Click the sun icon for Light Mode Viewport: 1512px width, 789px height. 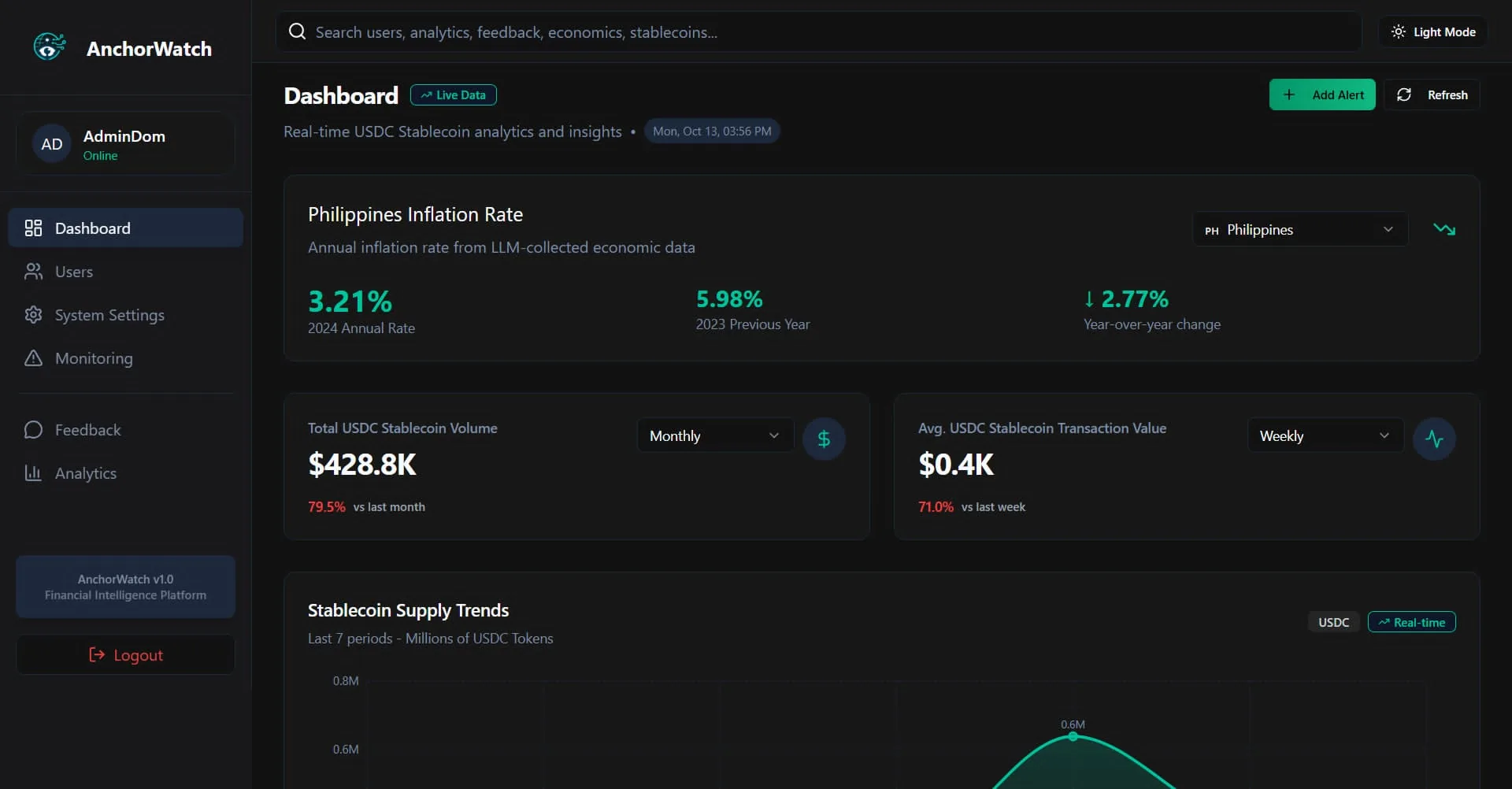click(x=1398, y=31)
